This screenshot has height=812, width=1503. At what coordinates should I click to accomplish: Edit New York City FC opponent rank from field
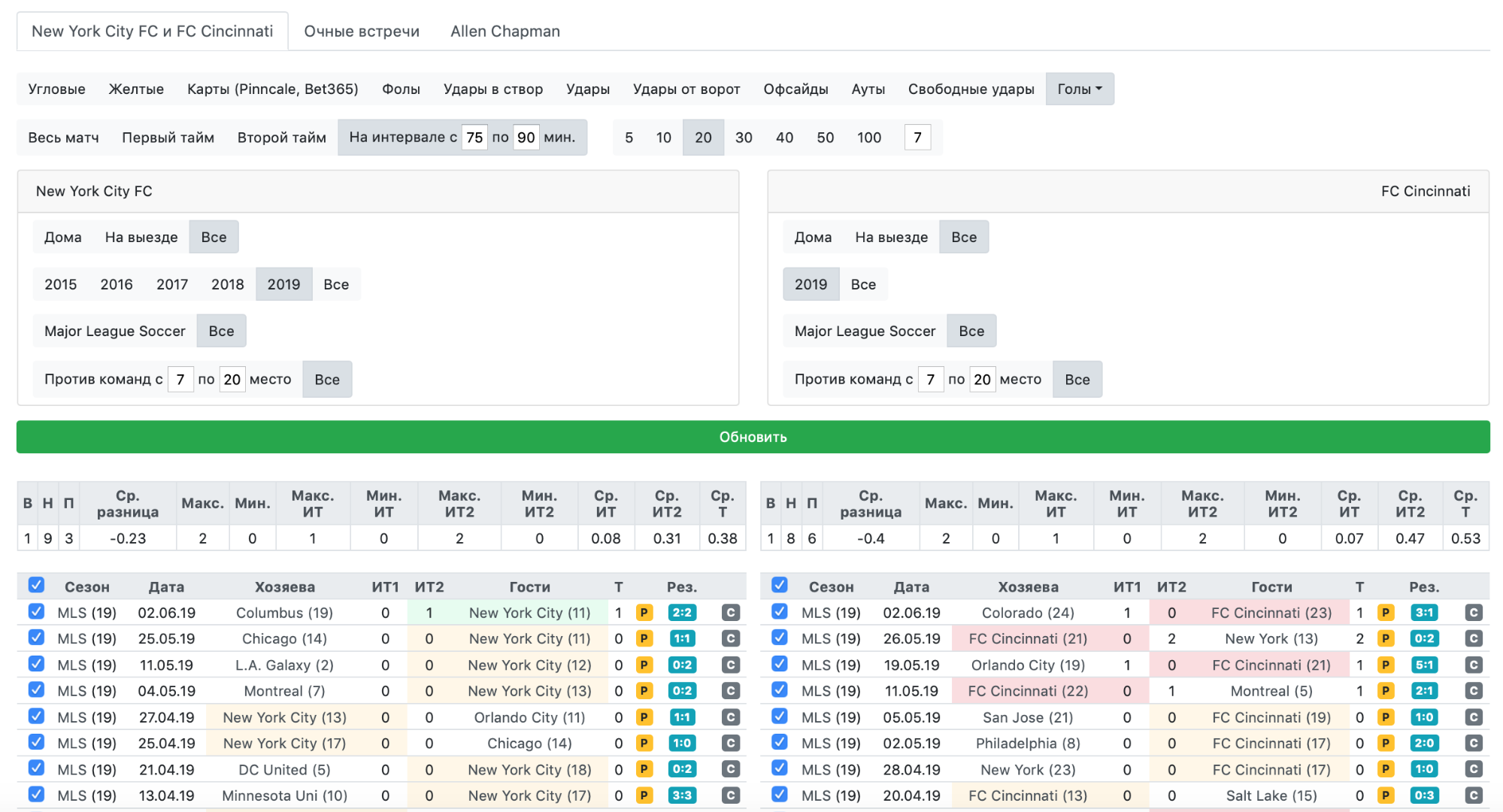(180, 379)
